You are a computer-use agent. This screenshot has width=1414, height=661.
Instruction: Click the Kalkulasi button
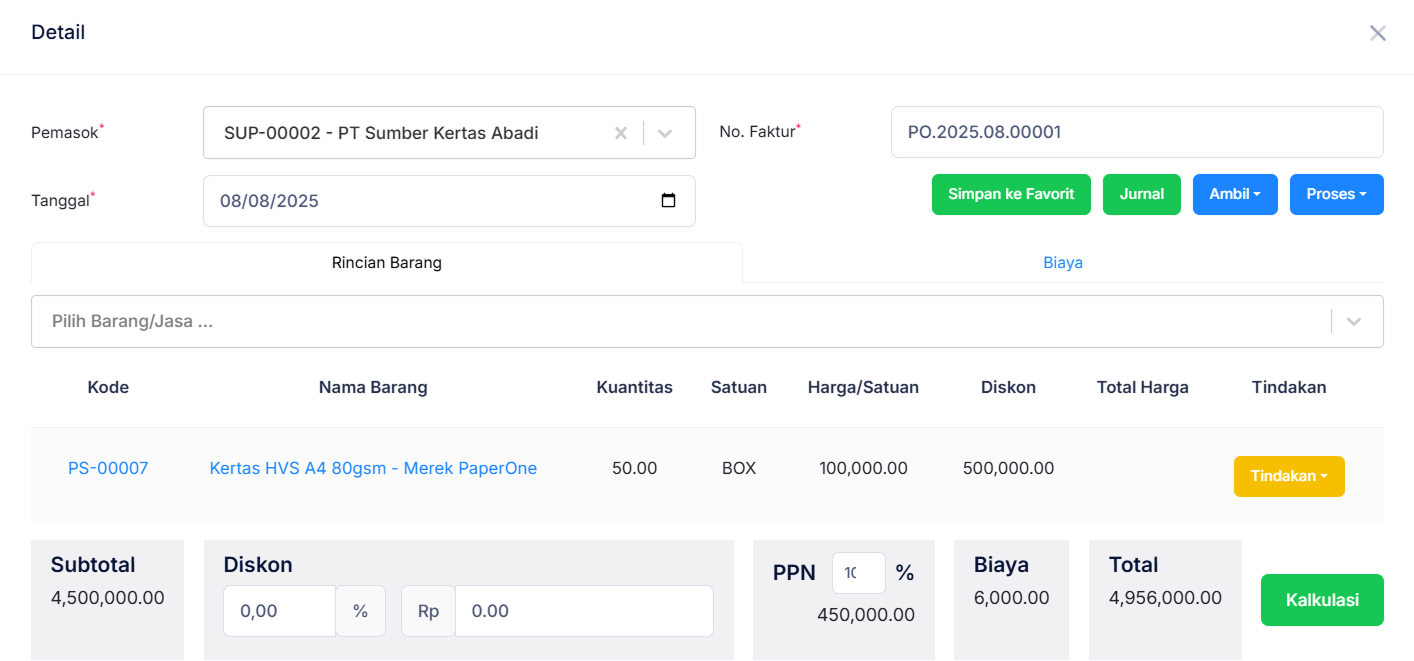coord(1322,600)
